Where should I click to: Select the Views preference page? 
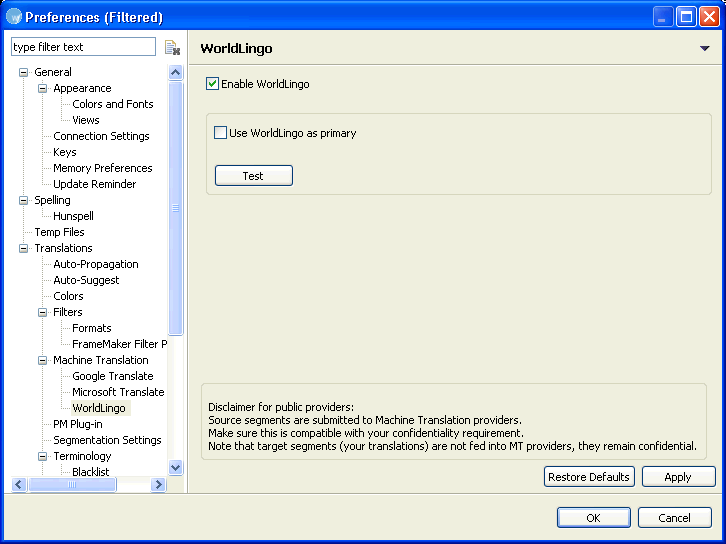[x=86, y=120]
